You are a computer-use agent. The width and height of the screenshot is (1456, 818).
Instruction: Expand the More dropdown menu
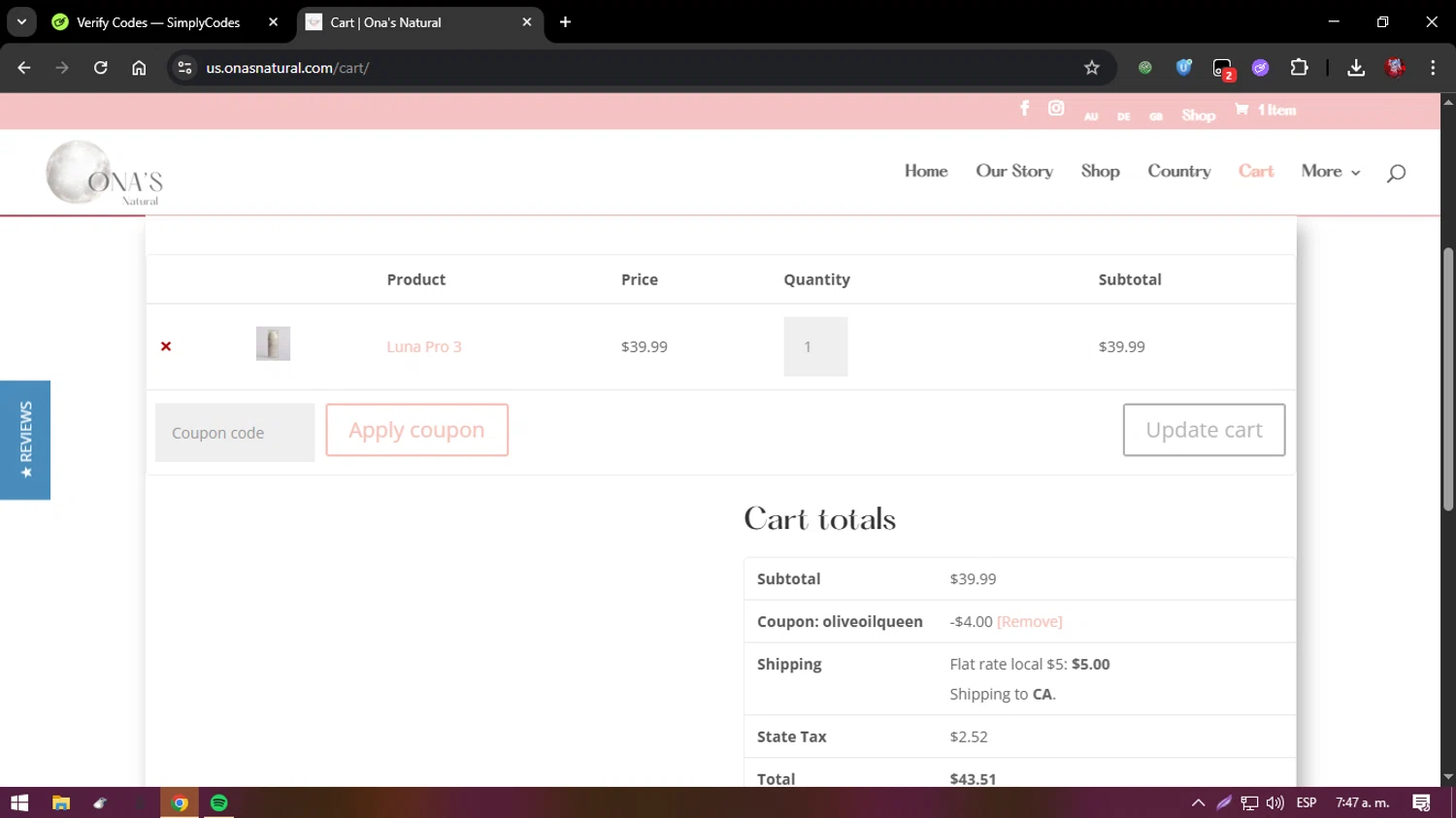tap(1330, 171)
